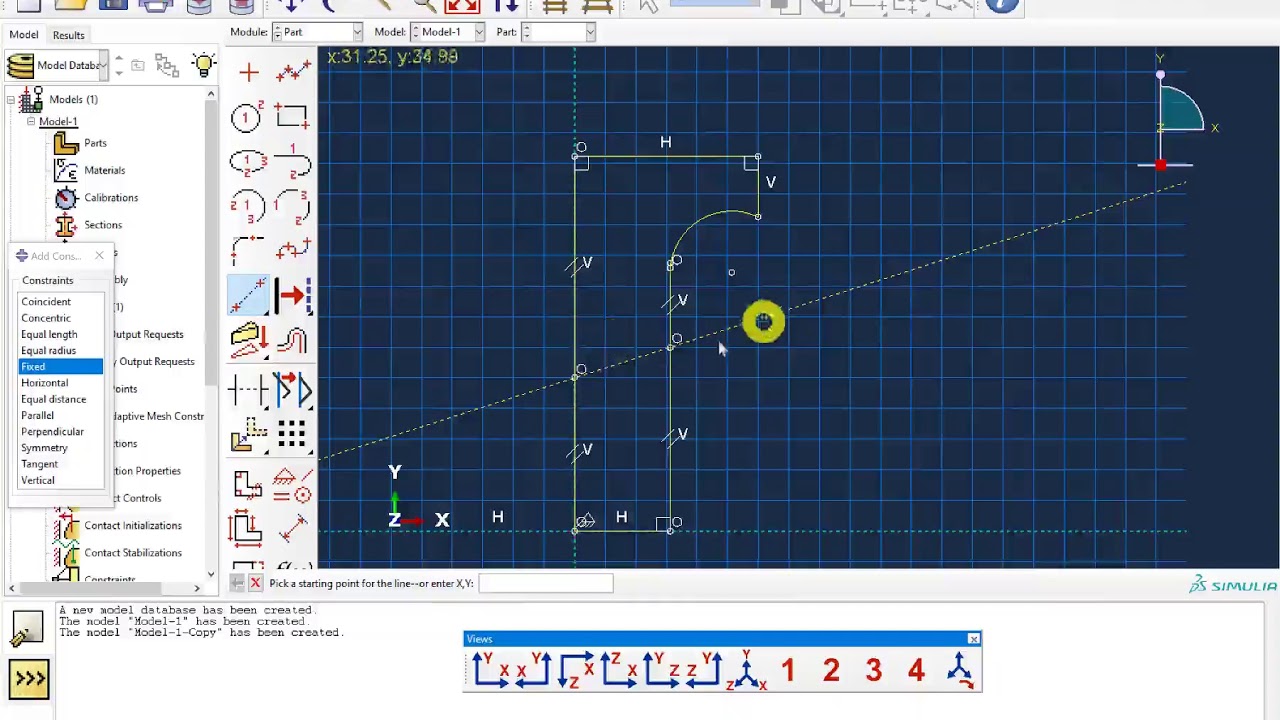The height and width of the screenshot is (720, 1280).
Task: Click the message area icon
Action: pyautogui.click(x=28, y=628)
